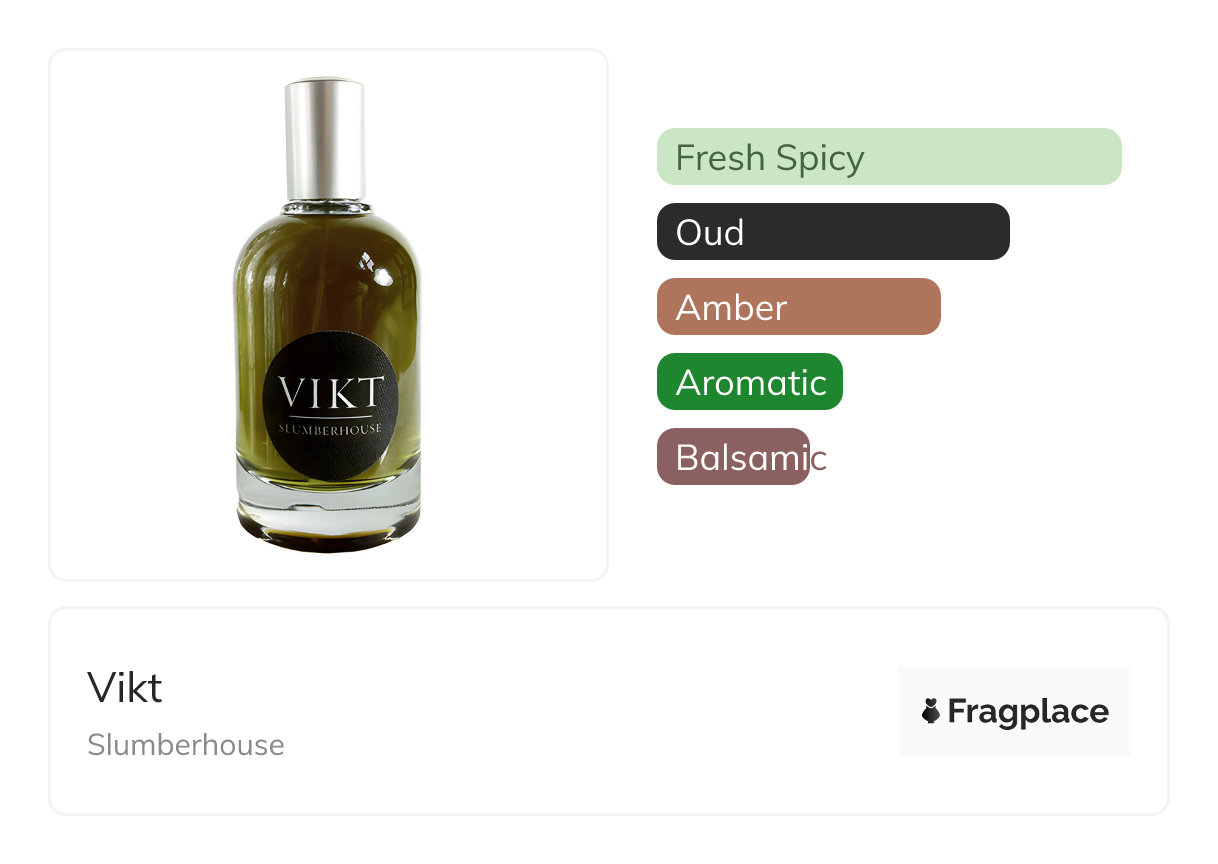Viewport: 1218px width, 864px height.
Task: Click the large VIKT lettering on bottle
Action: coord(331,392)
